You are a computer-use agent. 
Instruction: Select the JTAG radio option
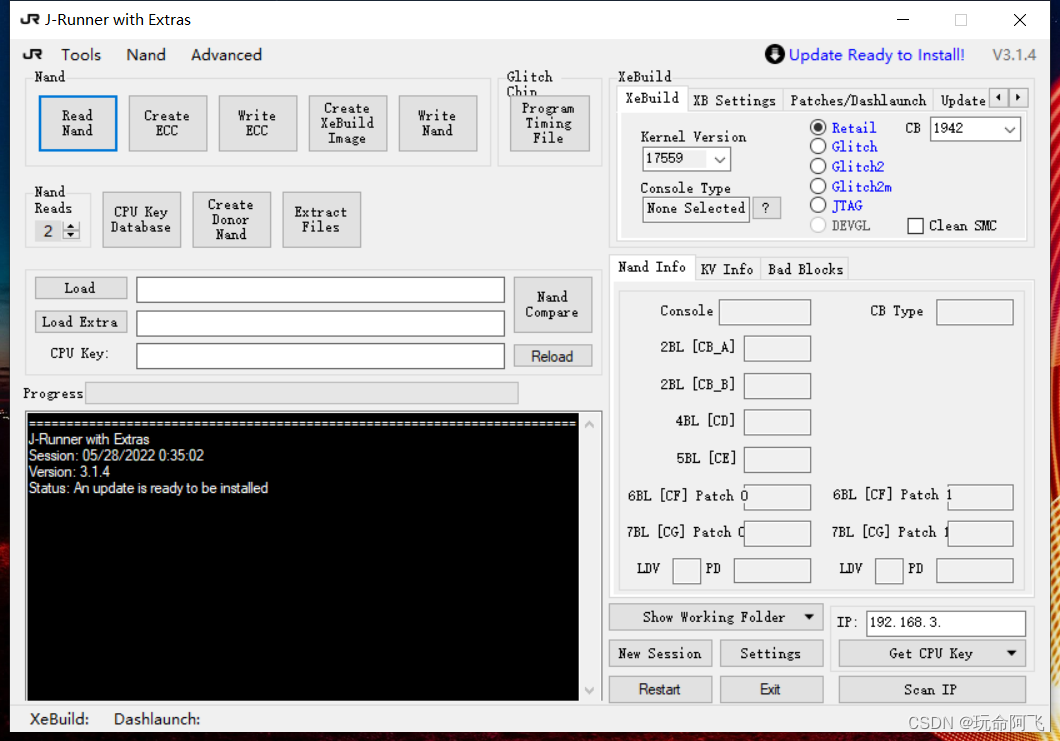tap(818, 205)
